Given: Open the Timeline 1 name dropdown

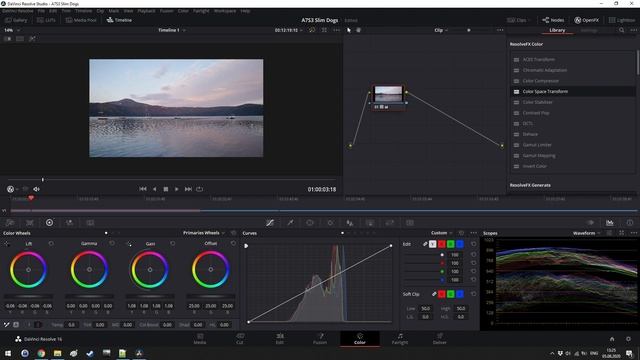Looking at the screenshot, I should coord(171,30).
